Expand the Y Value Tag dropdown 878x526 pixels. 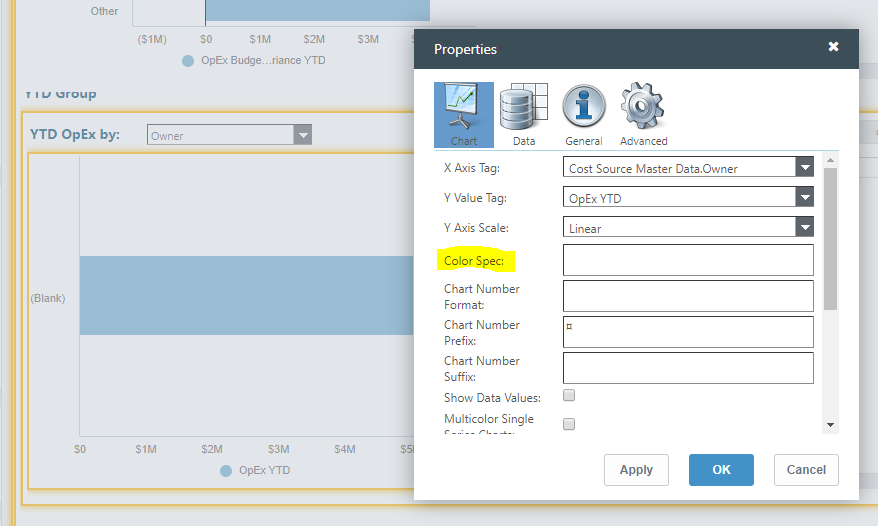pyautogui.click(x=805, y=197)
